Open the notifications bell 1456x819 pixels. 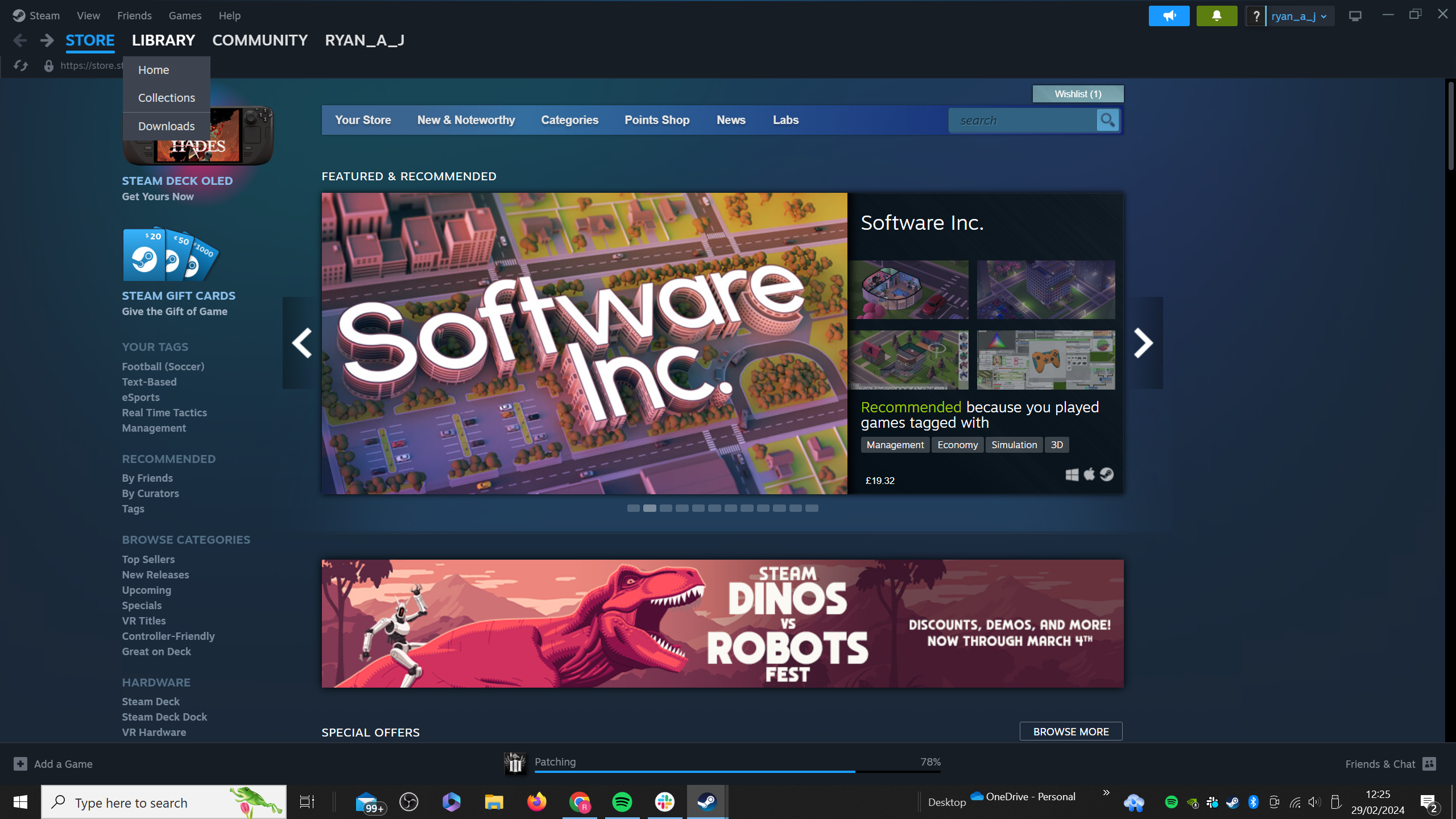coord(1217,16)
